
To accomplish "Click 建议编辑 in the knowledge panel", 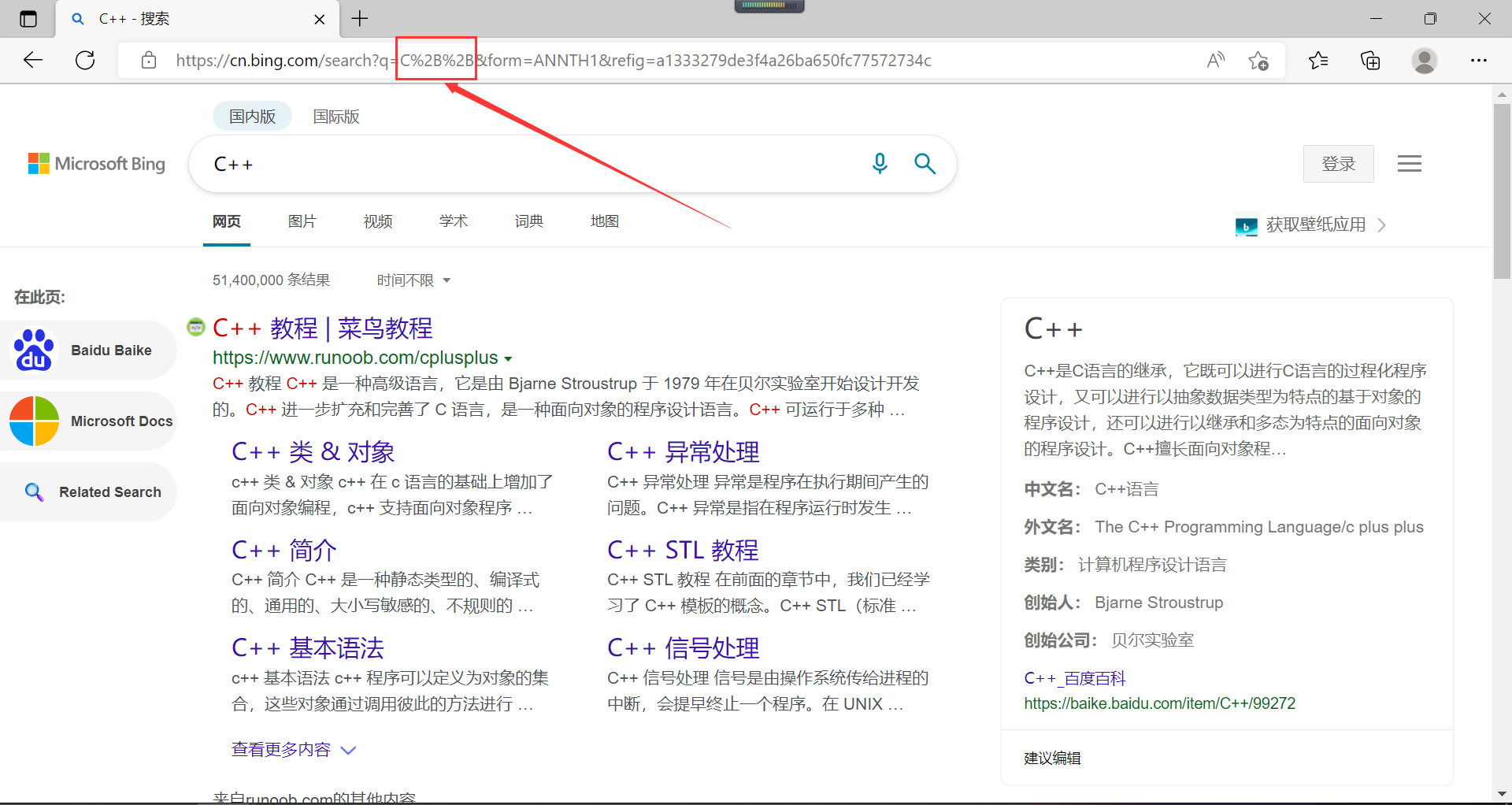I will [1052, 758].
